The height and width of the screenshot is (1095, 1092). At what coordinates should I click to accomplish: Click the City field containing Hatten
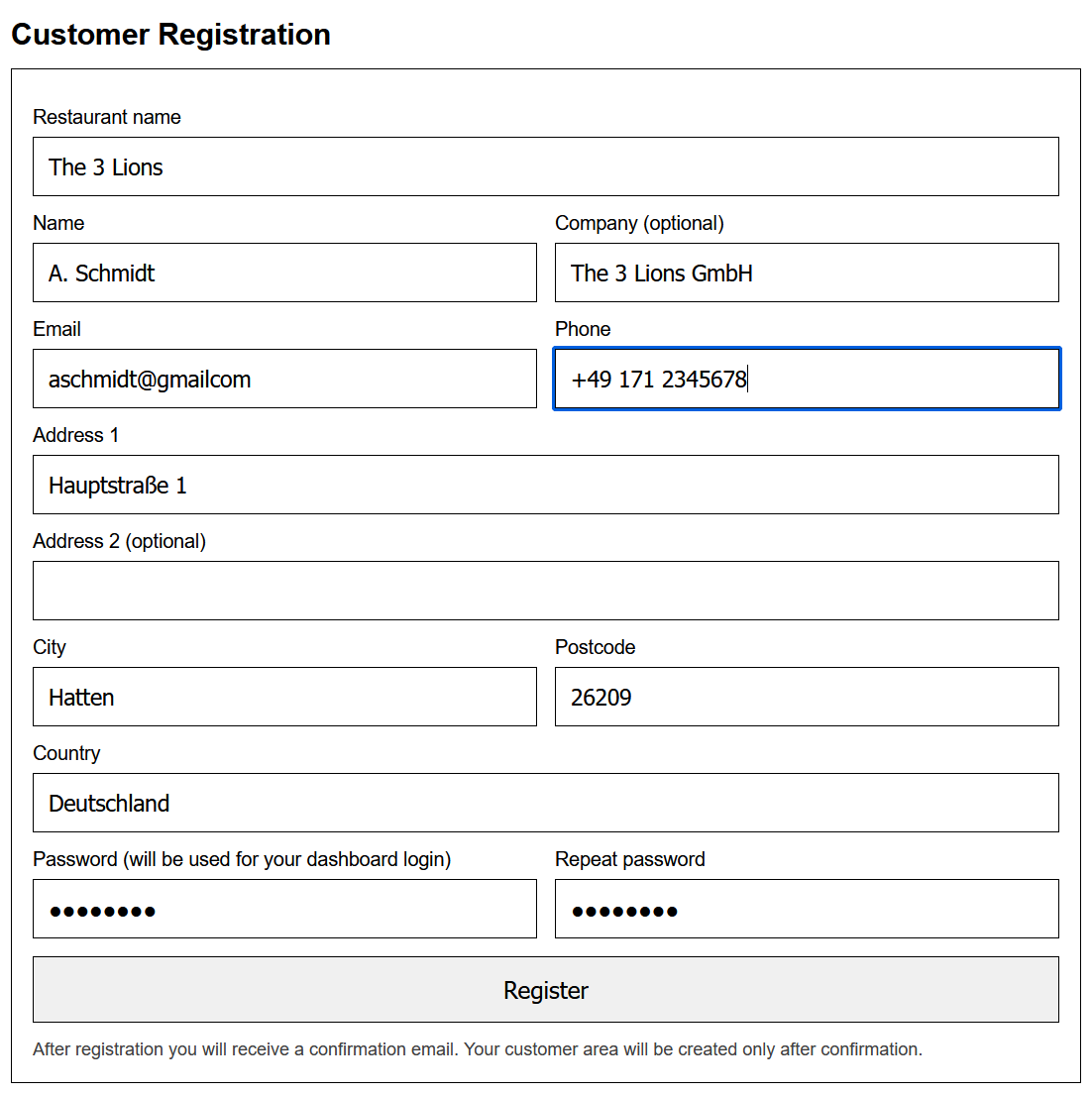(x=284, y=697)
